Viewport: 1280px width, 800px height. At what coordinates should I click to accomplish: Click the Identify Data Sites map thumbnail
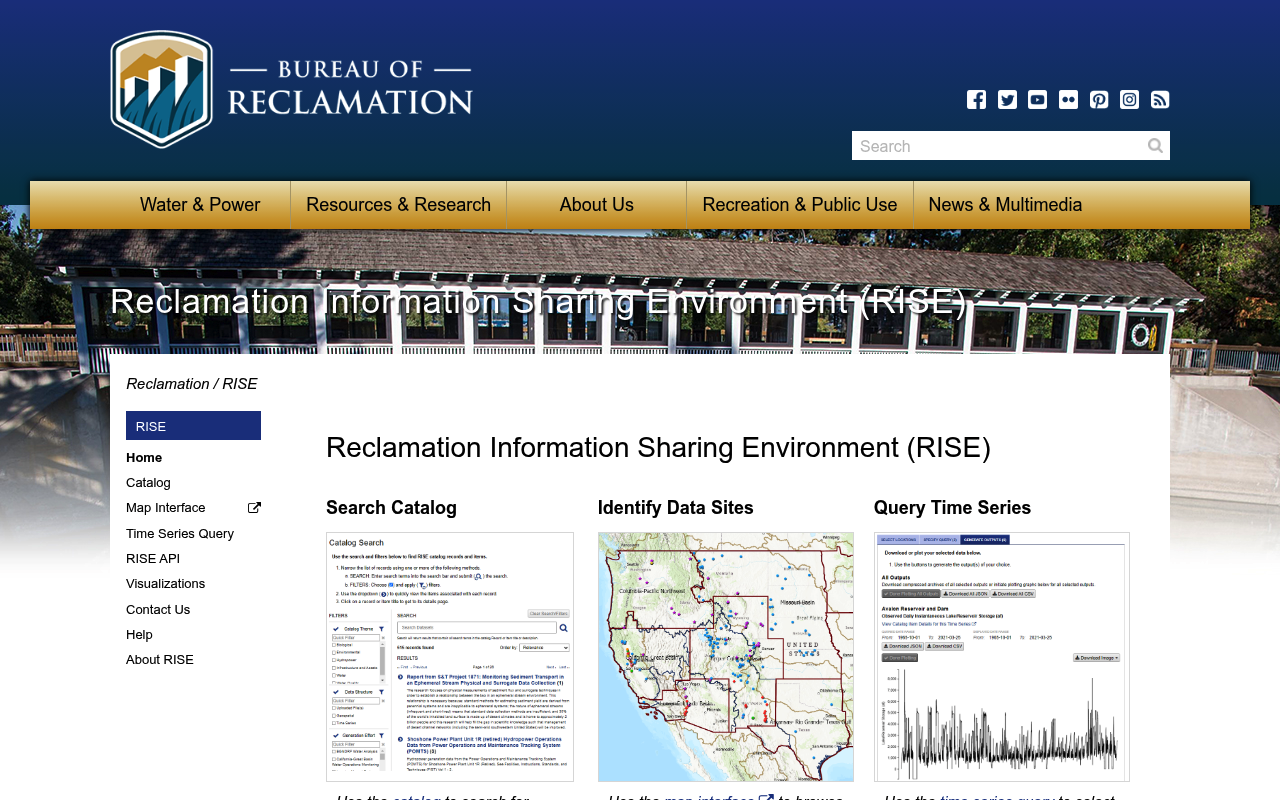click(x=726, y=657)
